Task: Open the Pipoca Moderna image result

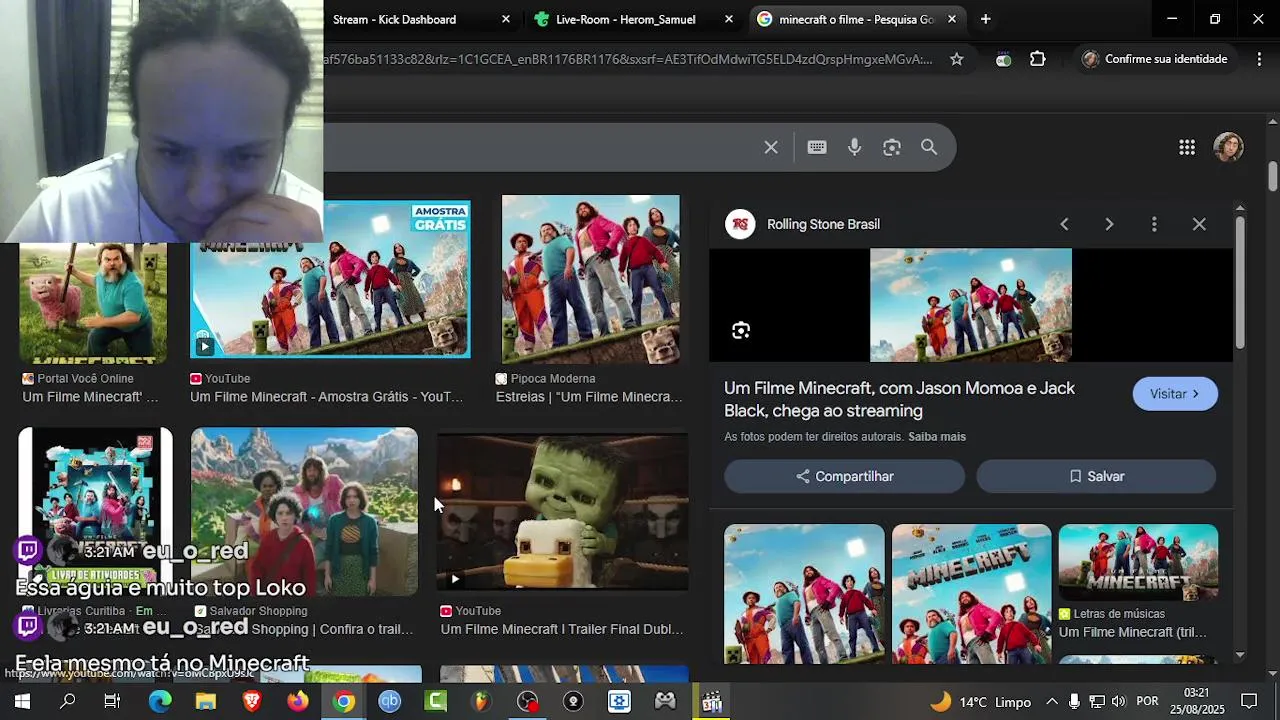Action: point(590,279)
